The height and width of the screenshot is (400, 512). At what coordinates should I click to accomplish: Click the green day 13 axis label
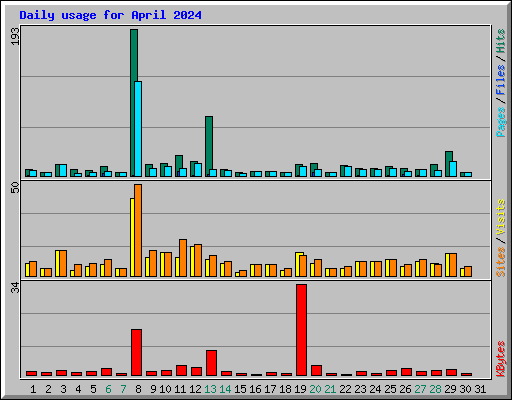pyautogui.click(x=210, y=389)
